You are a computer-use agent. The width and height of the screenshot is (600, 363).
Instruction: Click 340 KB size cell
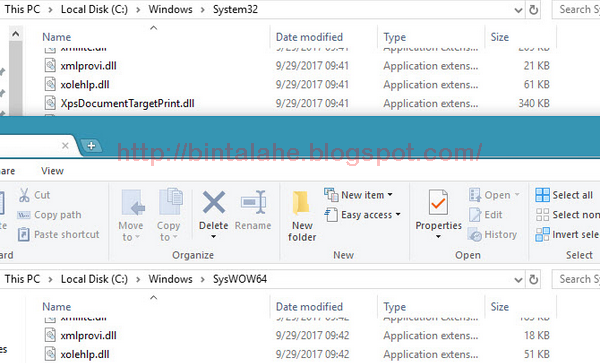tap(534, 103)
